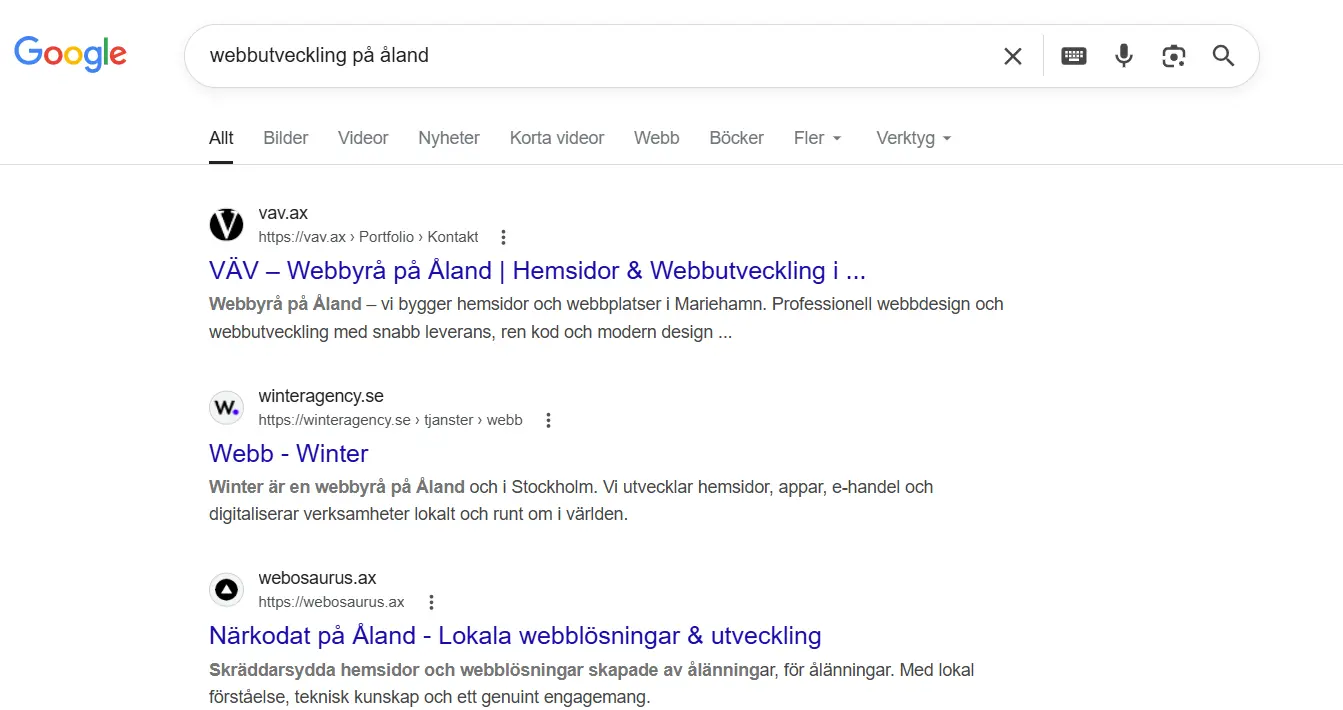Open the Webb - Winter result link
The height and width of the screenshot is (710, 1343).
coord(288,453)
